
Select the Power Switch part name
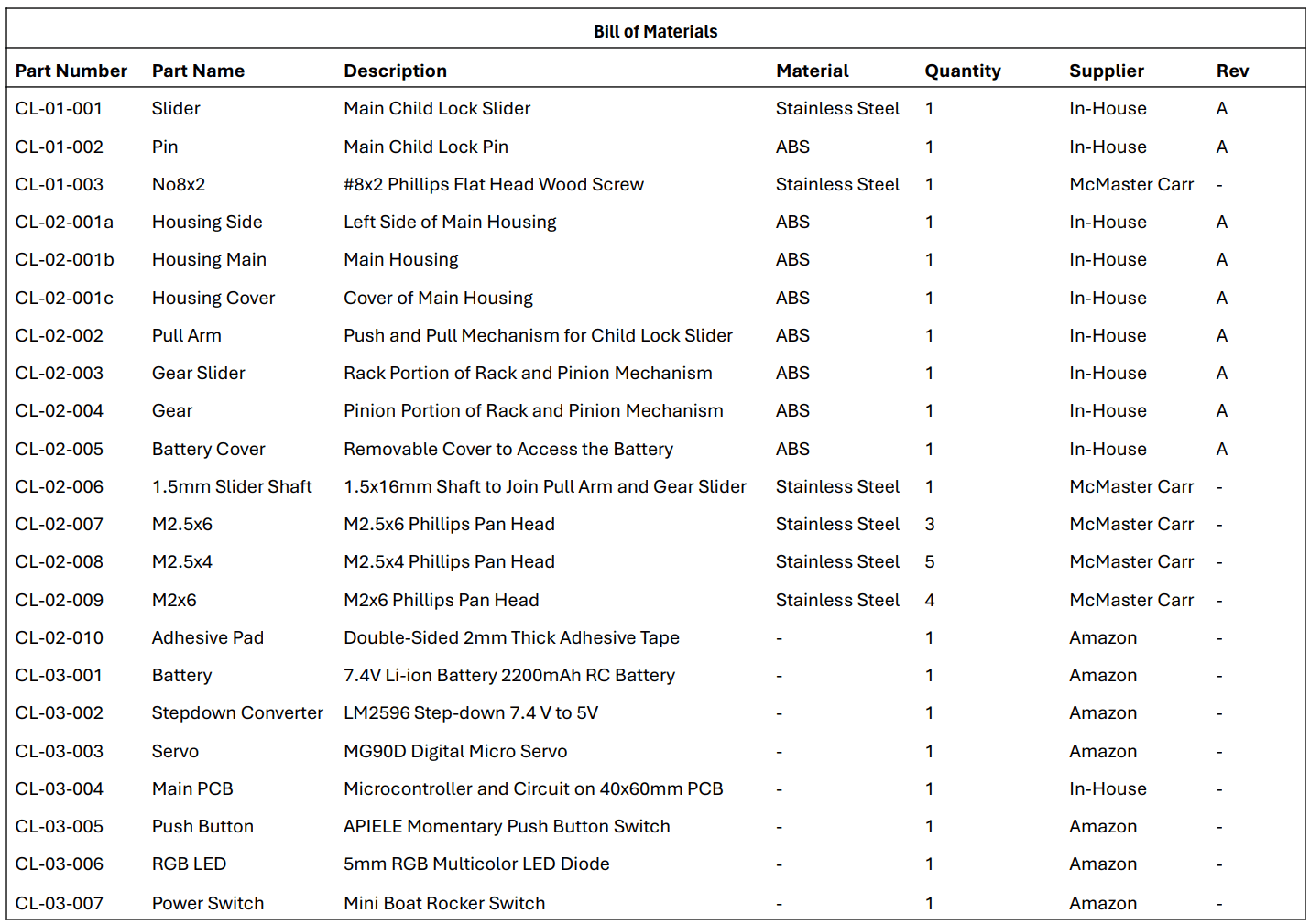(x=208, y=903)
